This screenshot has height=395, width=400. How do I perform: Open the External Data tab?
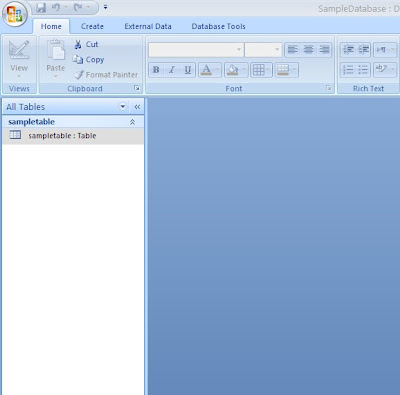click(148, 26)
